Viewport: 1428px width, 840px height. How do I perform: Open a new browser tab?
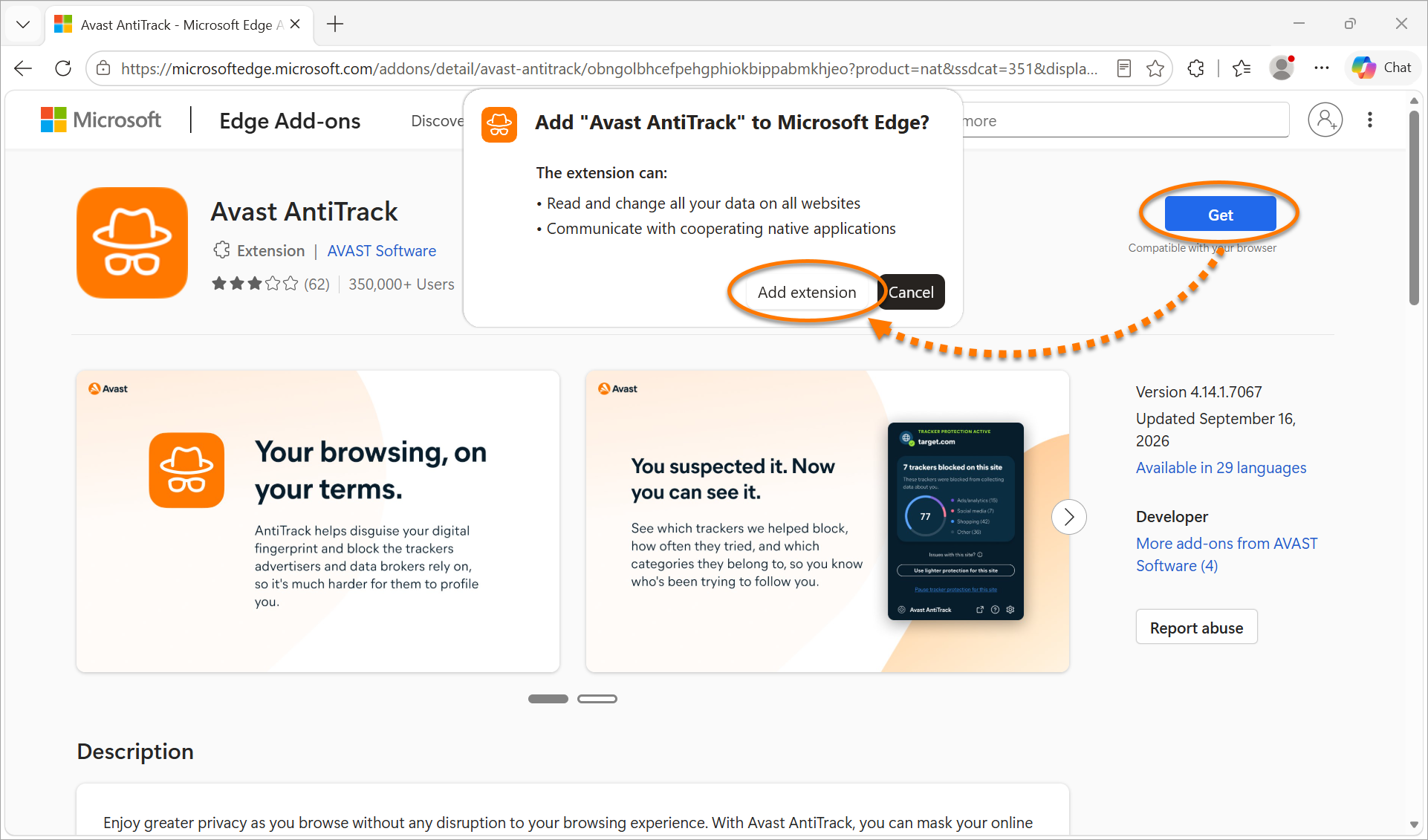point(336,25)
